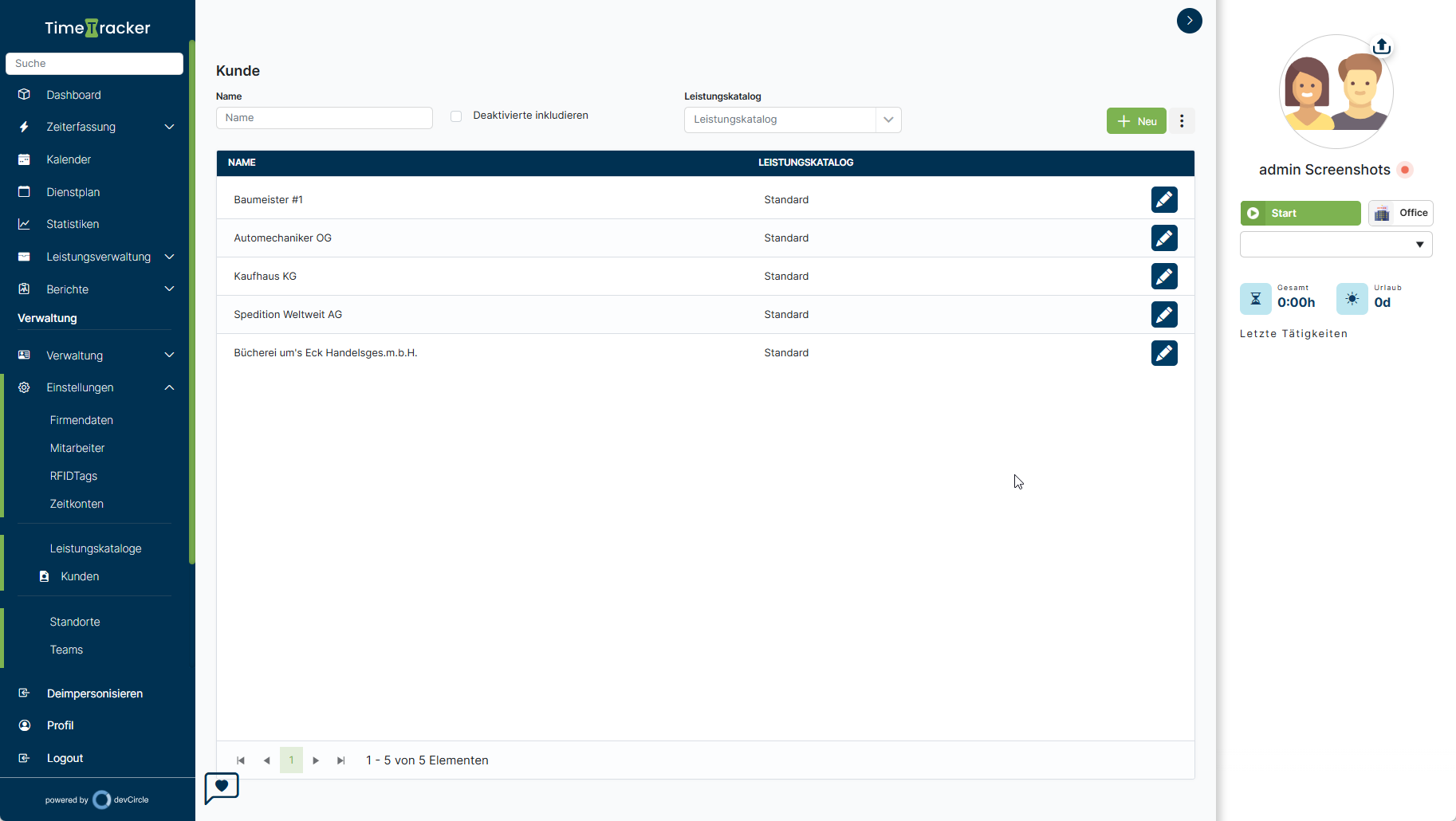Sort by the NAME column header

coord(242,163)
